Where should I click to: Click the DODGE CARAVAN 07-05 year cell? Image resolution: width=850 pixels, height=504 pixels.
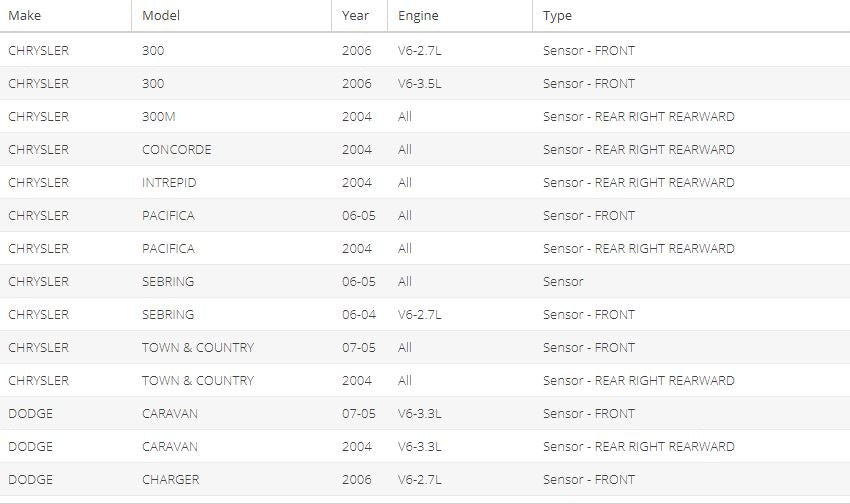[x=358, y=414]
